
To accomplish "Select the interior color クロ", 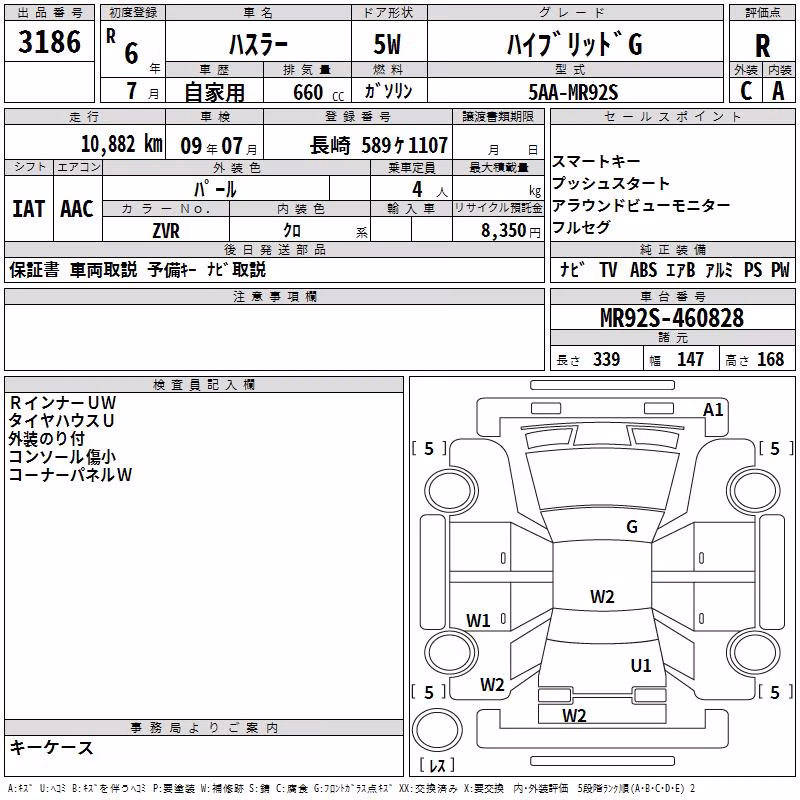I will click(292, 231).
